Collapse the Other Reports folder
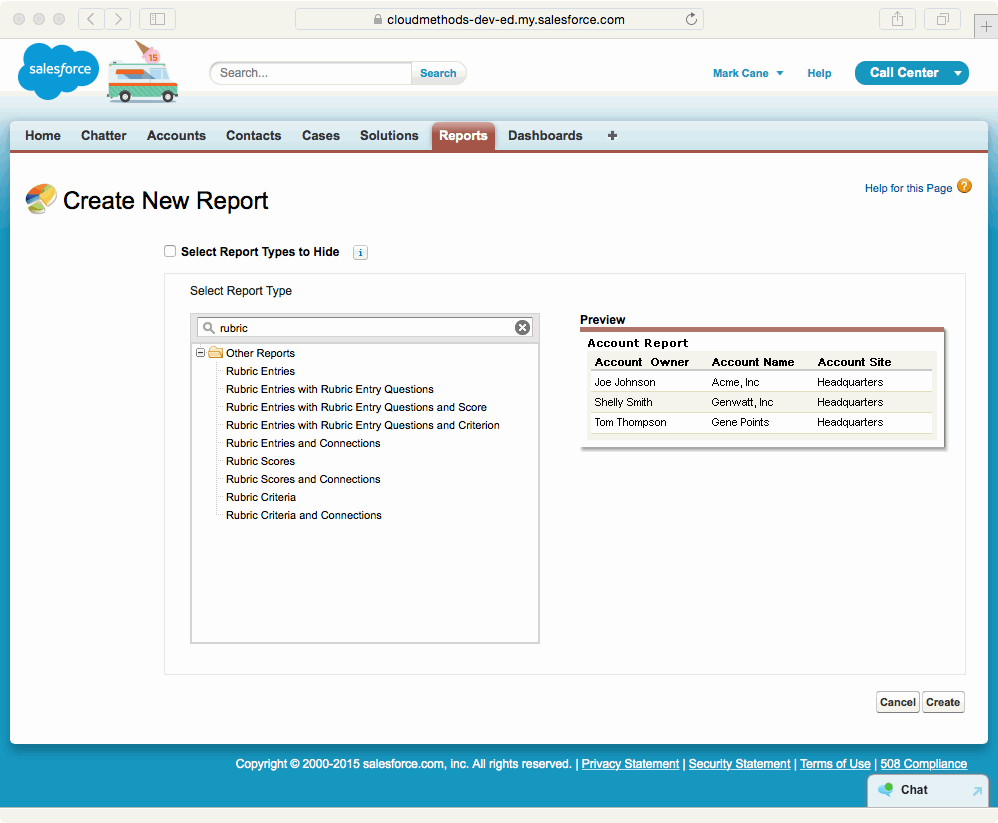The width and height of the screenshot is (998, 823). point(200,353)
